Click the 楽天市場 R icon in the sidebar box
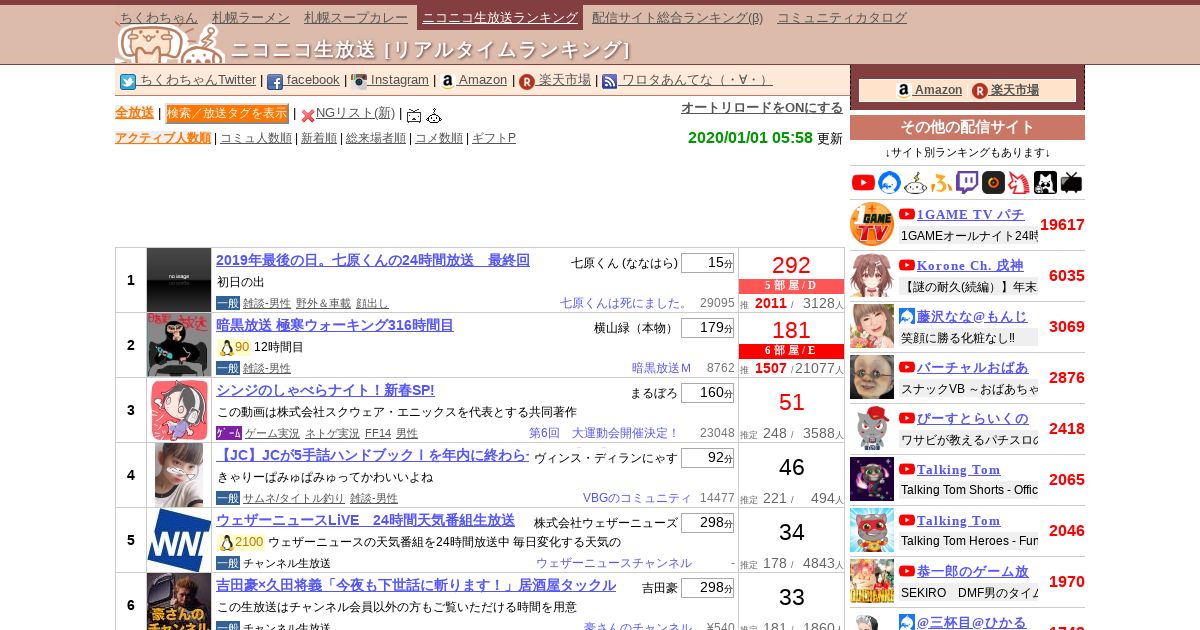This screenshot has width=1200, height=630. tap(980, 90)
